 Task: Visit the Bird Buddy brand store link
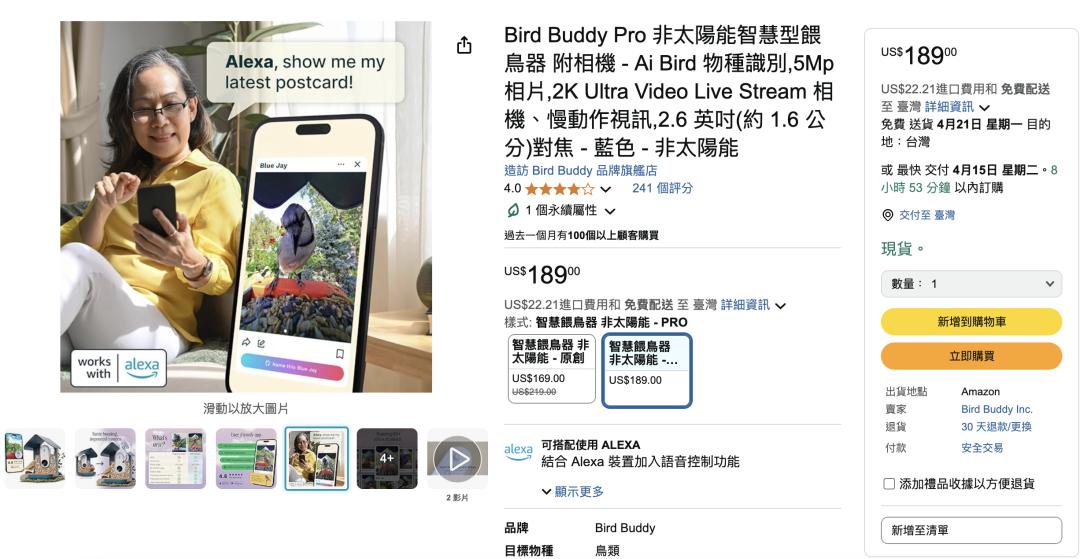(581, 170)
